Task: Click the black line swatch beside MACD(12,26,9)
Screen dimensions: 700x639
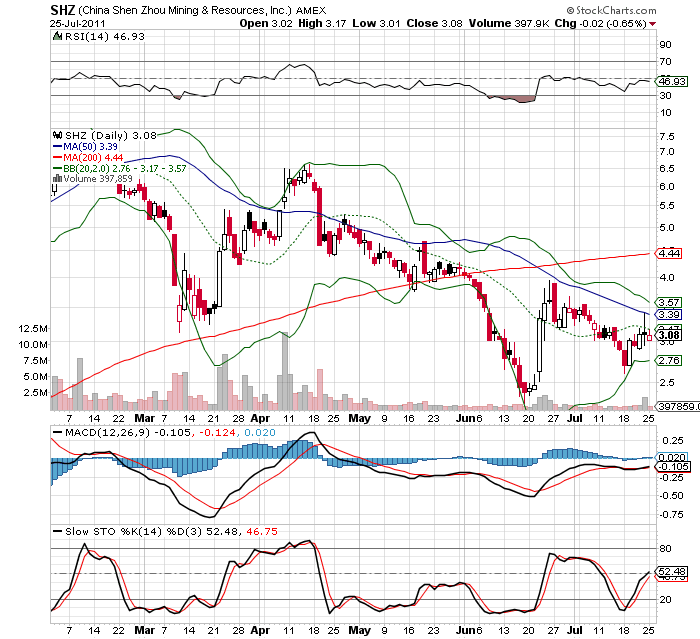Action: click(58, 432)
